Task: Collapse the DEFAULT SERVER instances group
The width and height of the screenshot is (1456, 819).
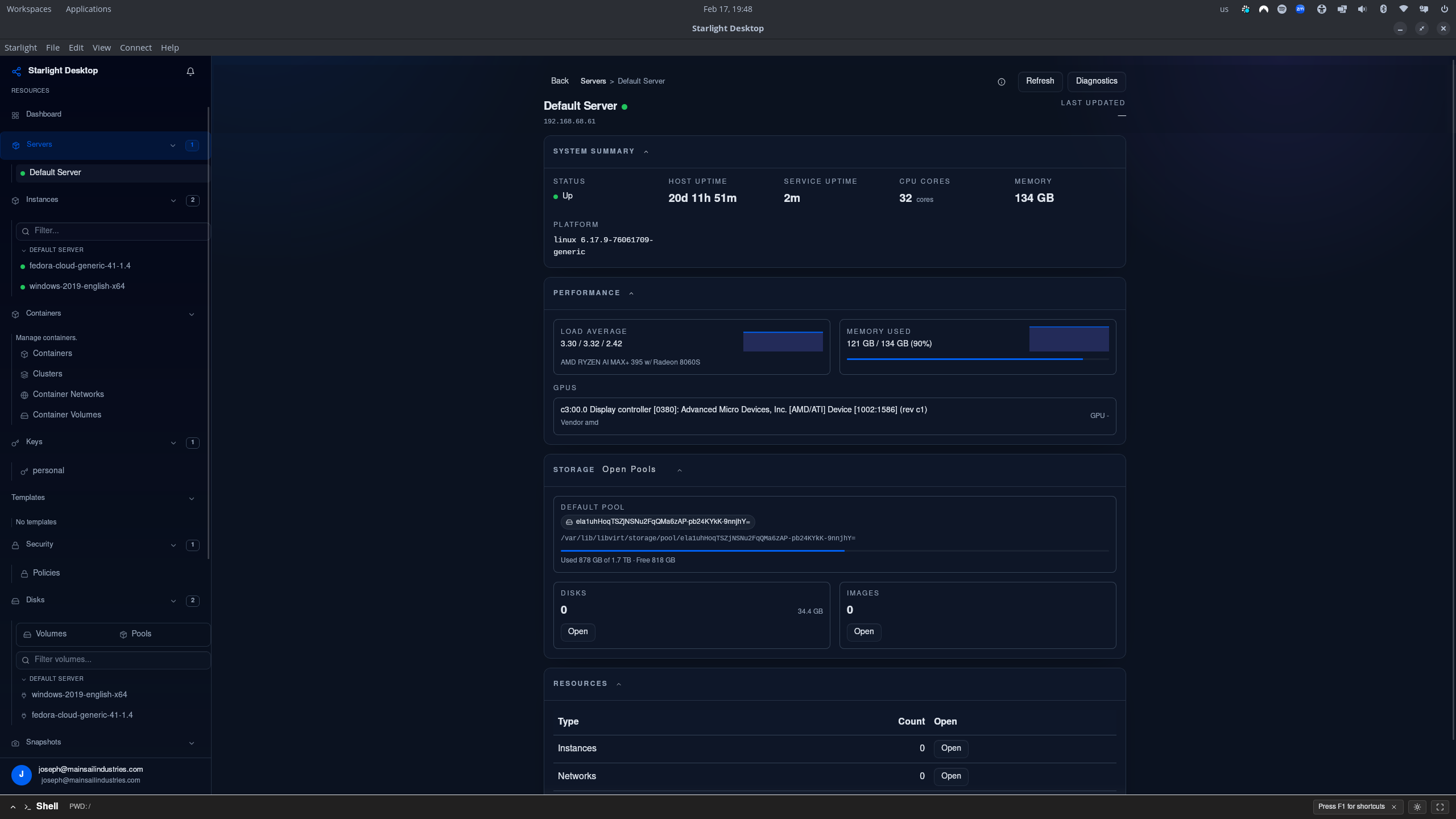Action: pyautogui.click(x=24, y=250)
